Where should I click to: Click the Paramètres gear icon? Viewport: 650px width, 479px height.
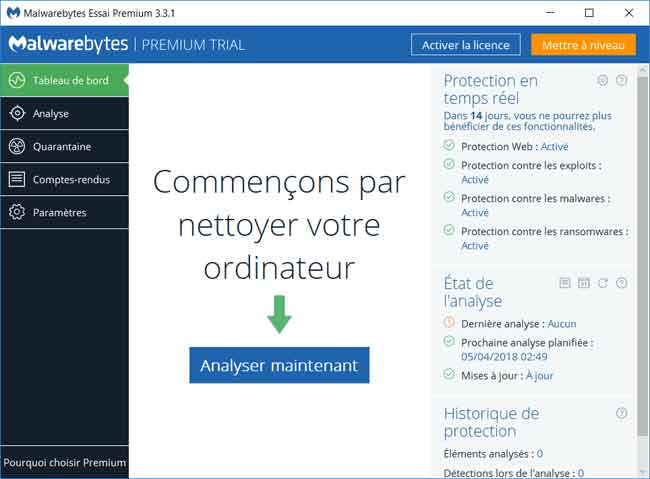tap(16, 212)
